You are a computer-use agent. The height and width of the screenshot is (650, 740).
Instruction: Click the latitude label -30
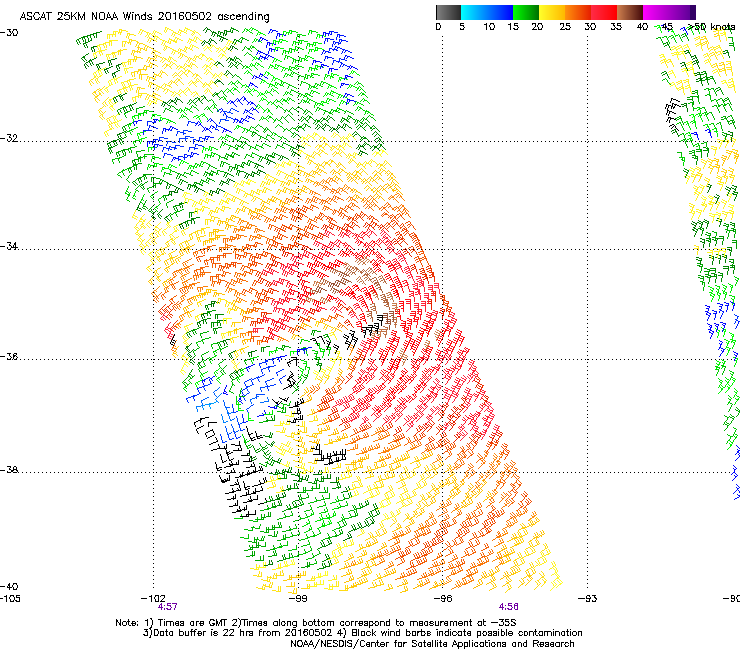pos(9,33)
